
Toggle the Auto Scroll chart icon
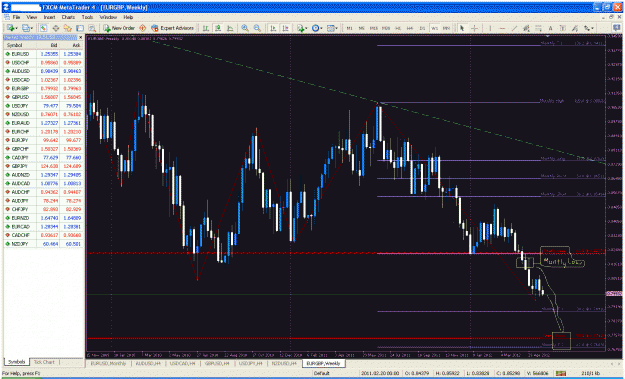point(273,28)
